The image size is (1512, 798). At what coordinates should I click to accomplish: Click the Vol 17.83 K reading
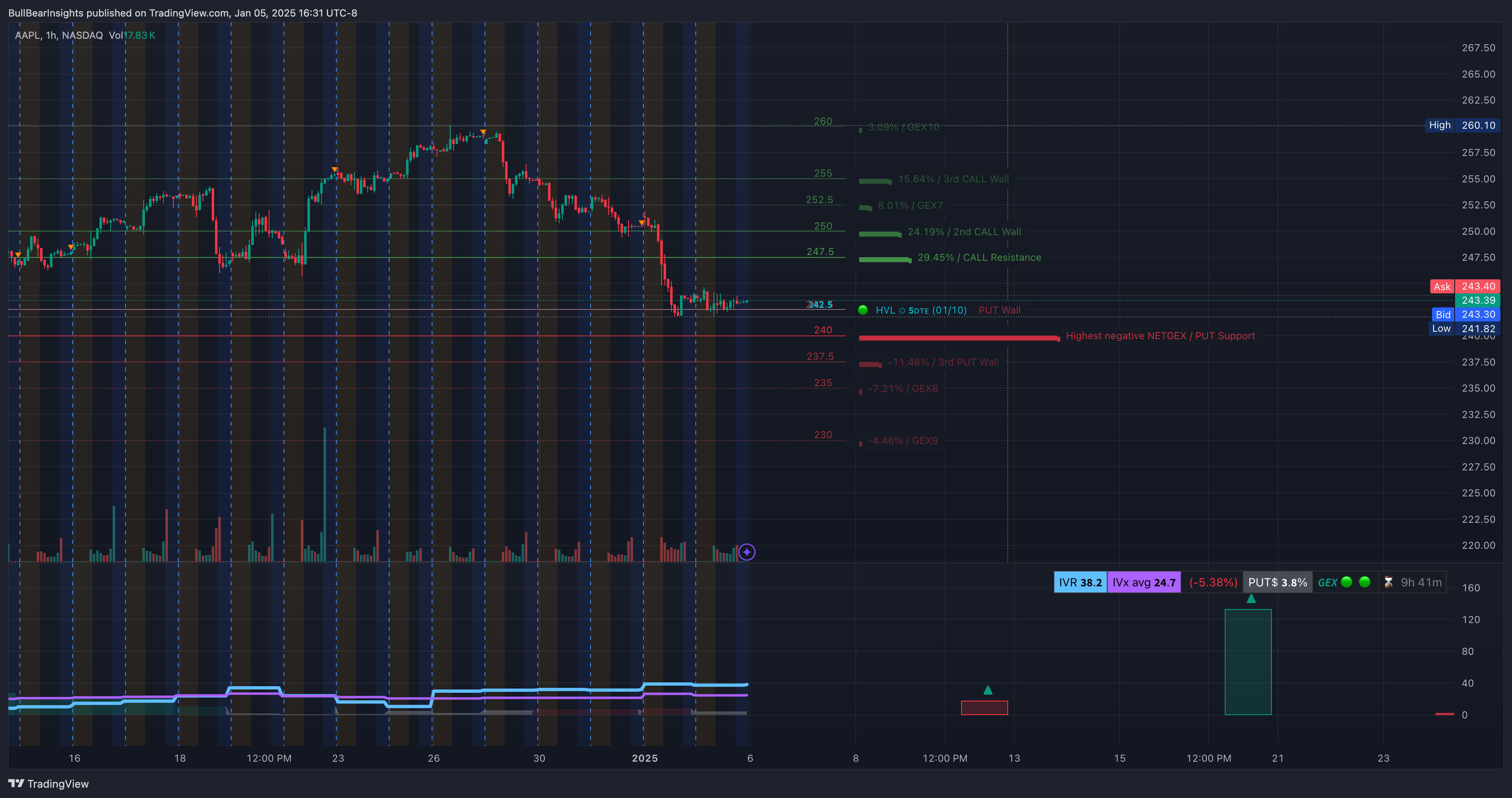(x=132, y=35)
